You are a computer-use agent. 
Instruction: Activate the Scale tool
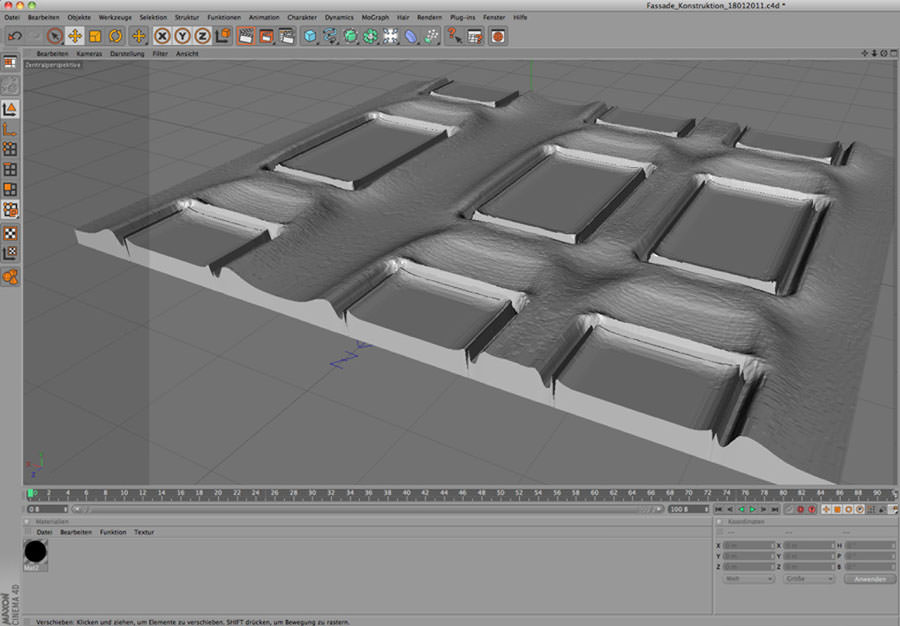95,36
